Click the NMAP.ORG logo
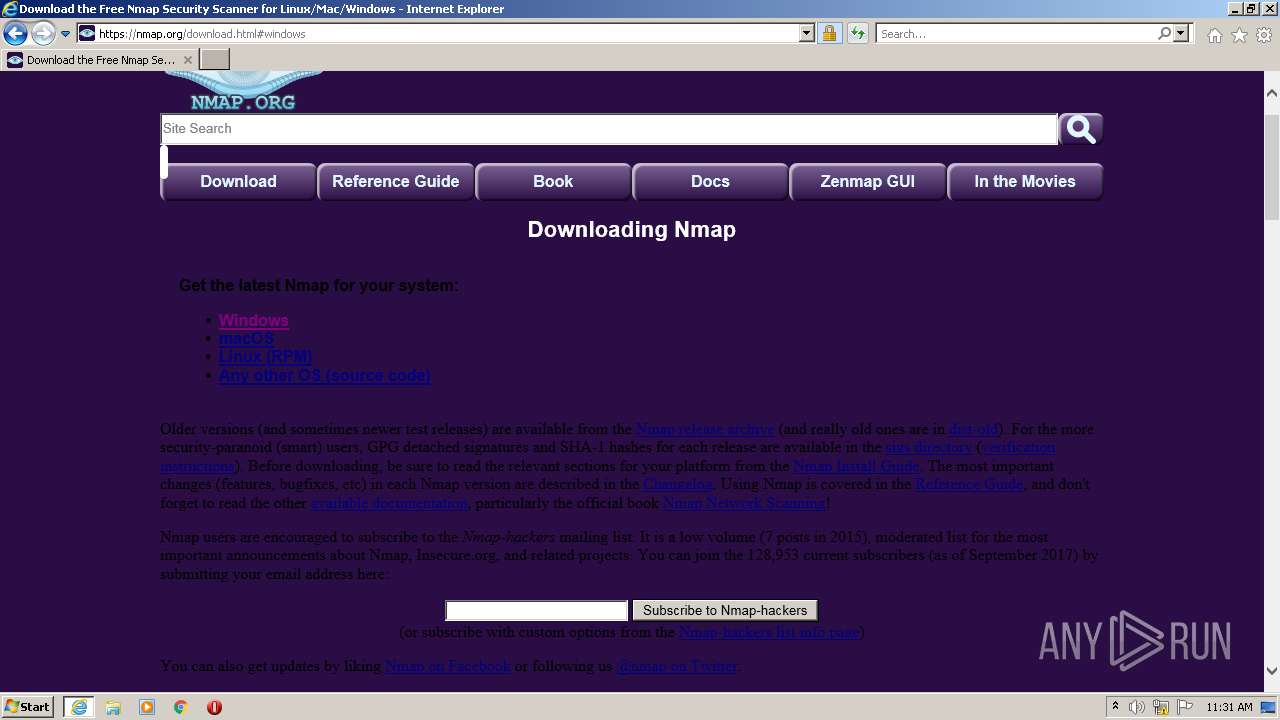This screenshot has width=1280, height=720. tap(243, 91)
